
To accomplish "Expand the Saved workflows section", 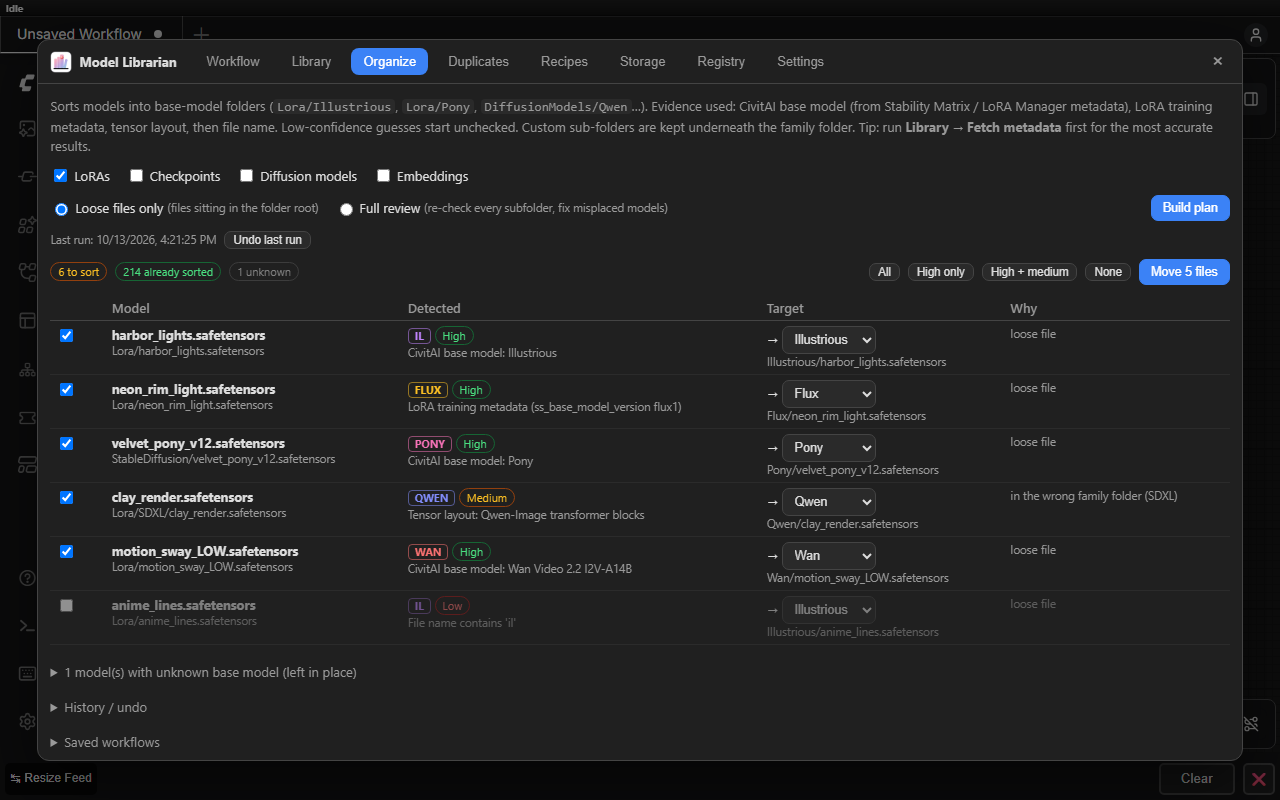I will coord(105,742).
